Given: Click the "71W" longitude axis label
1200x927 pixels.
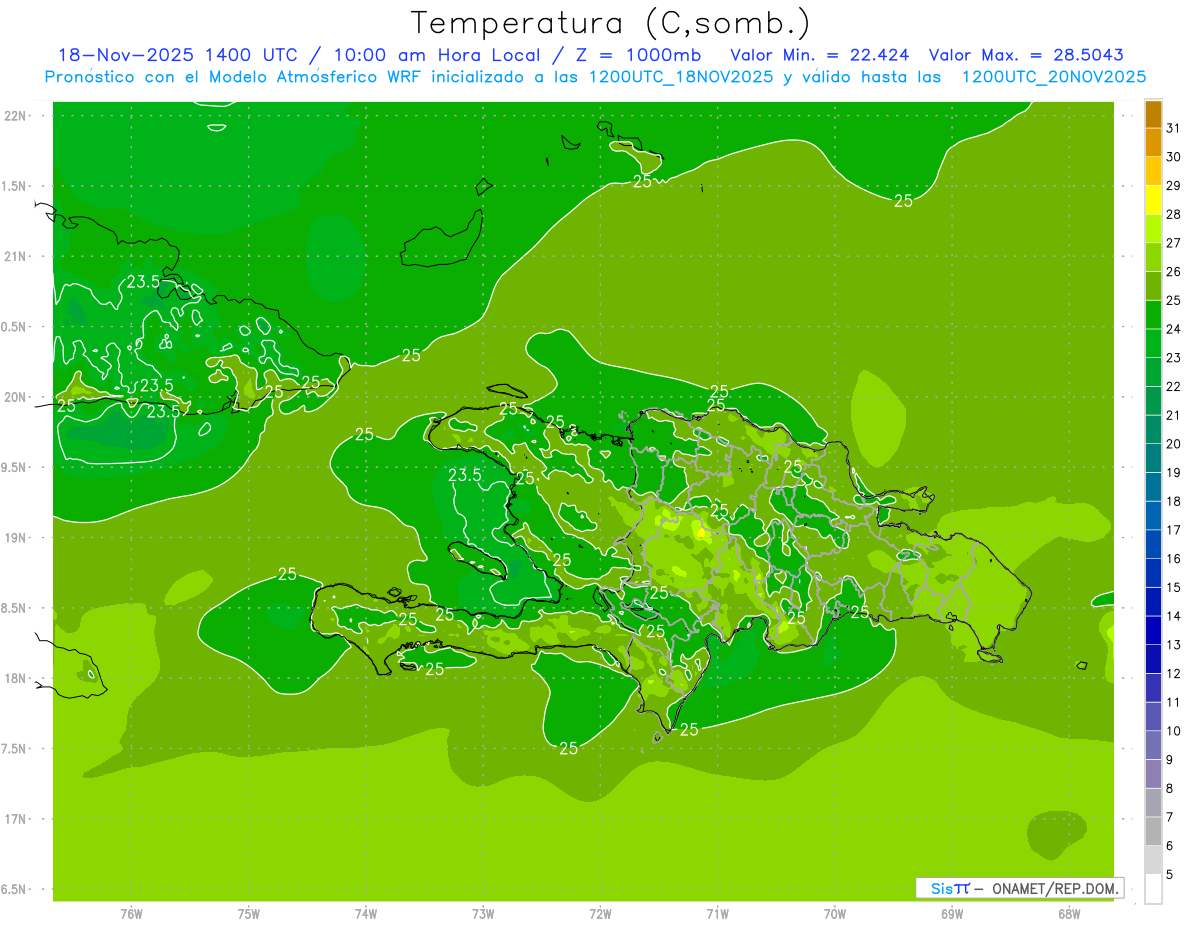Looking at the screenshot, I should pos(717,914).
